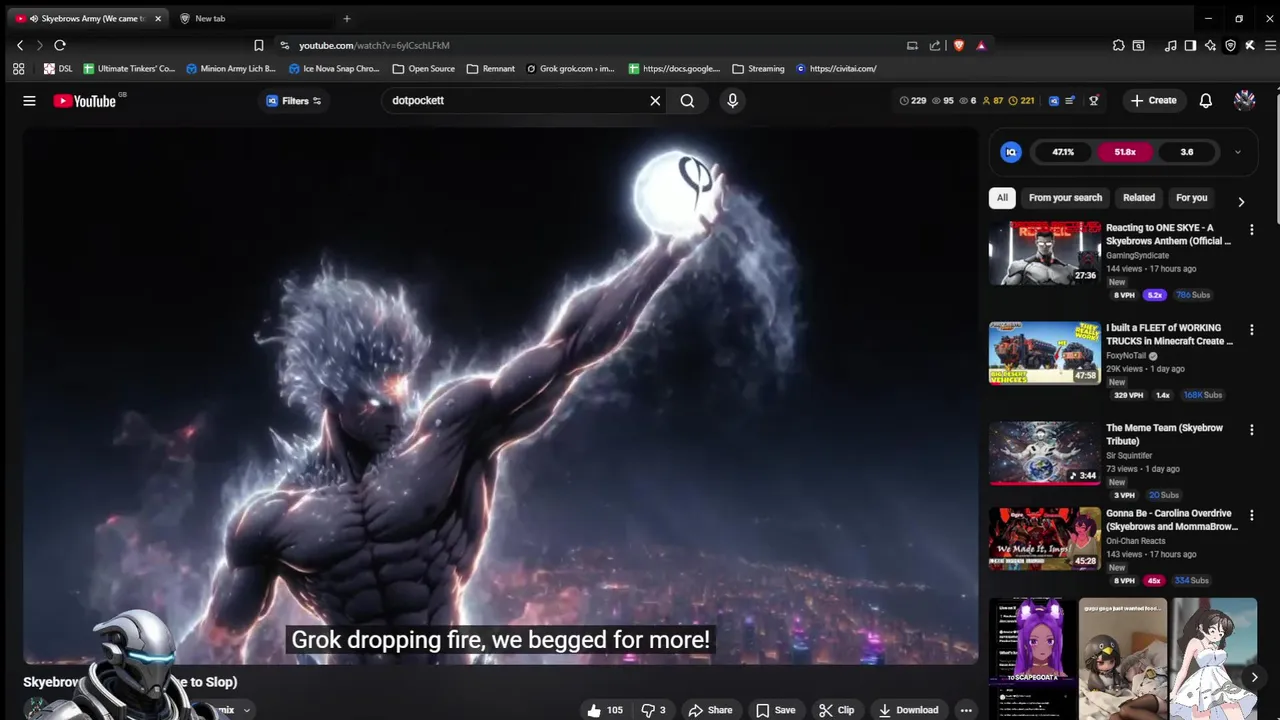Open the Reacting to ONE SKYE thumbnail
Screen dimensions: 1280x720
pyautogui.click(x=1044, y=253)
